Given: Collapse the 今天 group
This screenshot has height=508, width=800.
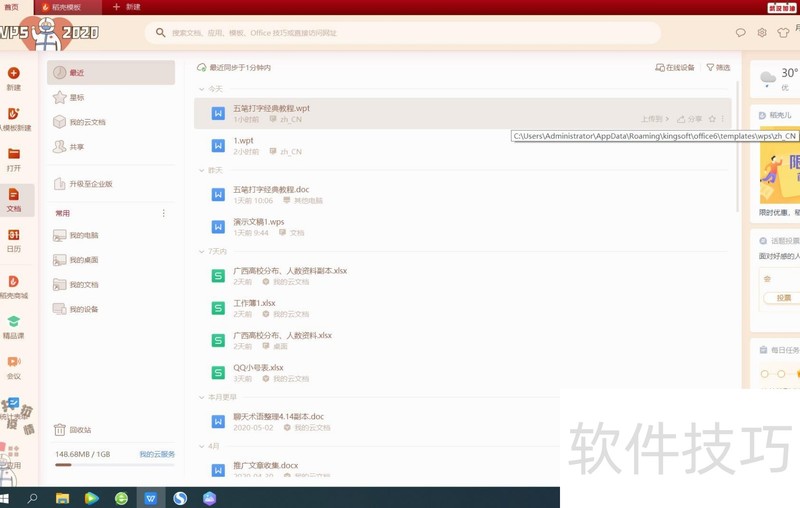Looking at the screenshot, I should [202, 89].
